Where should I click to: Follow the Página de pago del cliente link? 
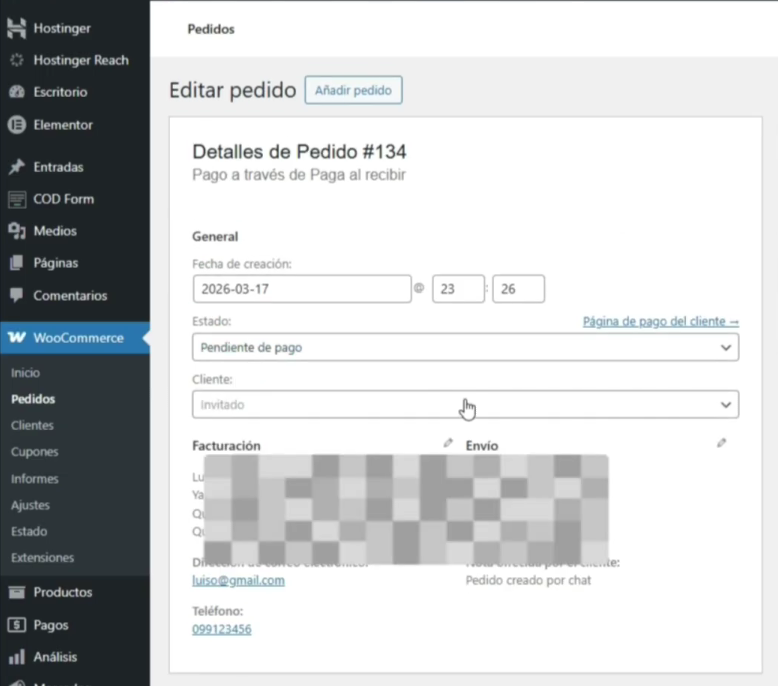coord(660,321)
